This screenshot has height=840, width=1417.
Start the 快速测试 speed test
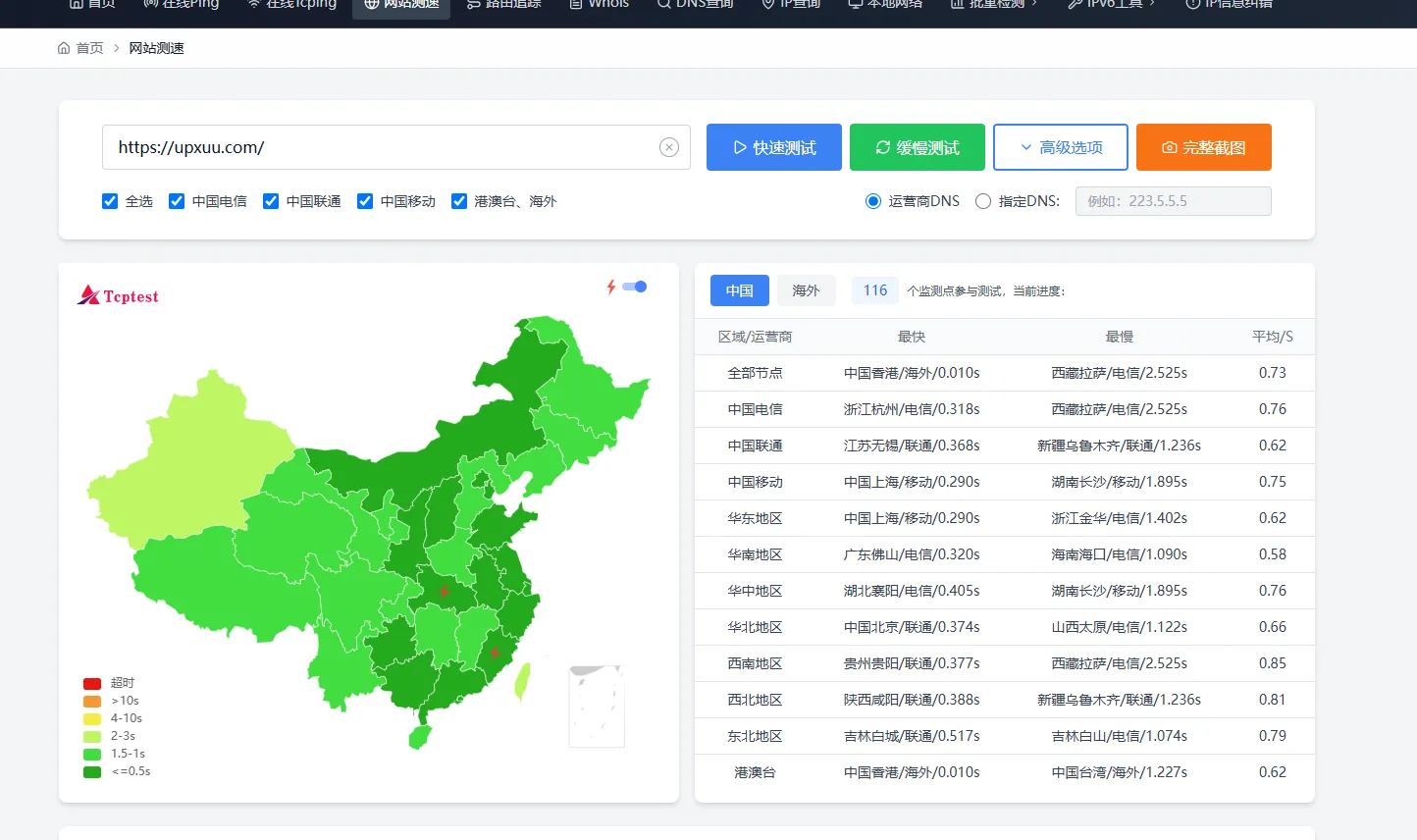(774, 147)
